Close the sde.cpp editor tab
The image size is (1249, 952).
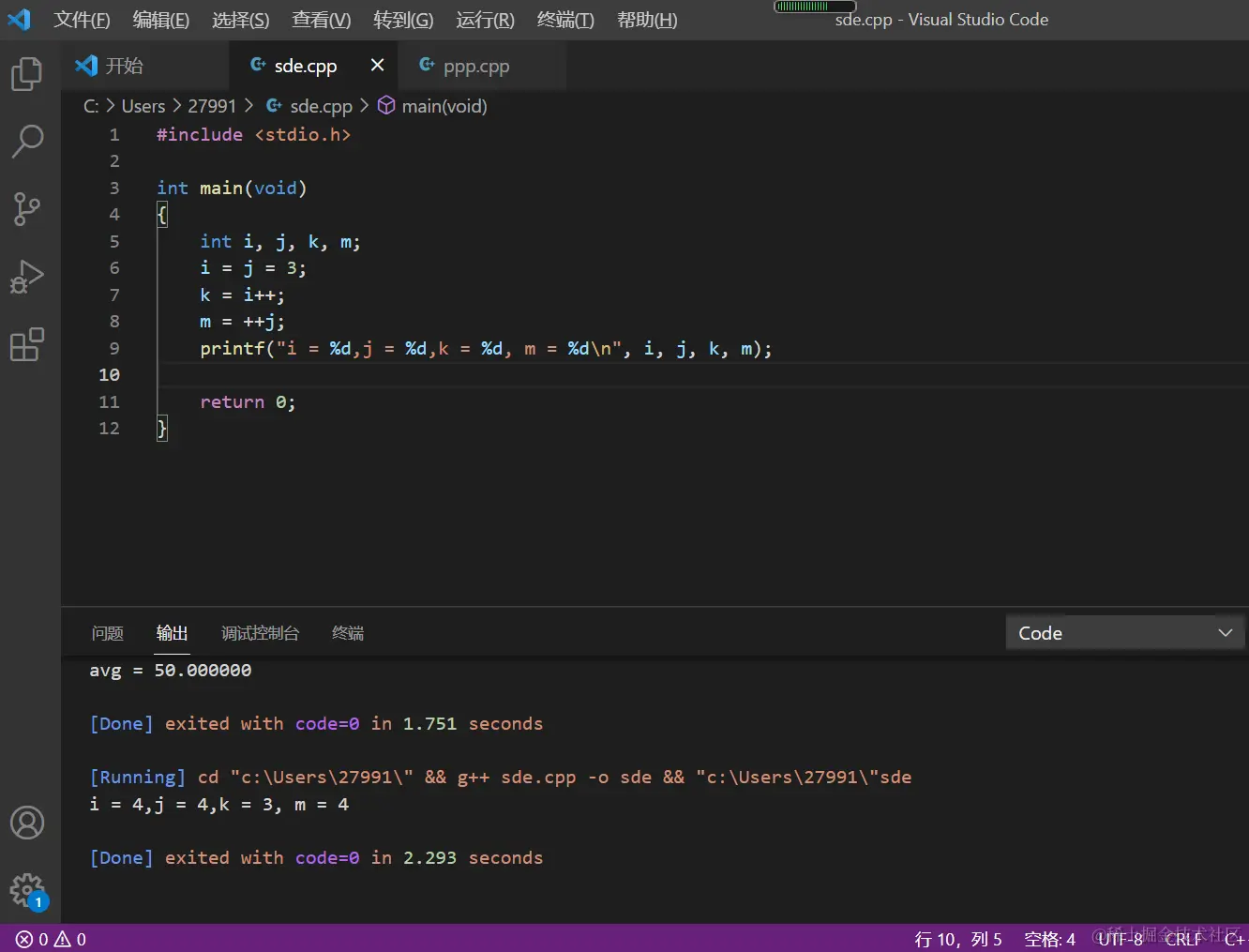tap(377, 65)
